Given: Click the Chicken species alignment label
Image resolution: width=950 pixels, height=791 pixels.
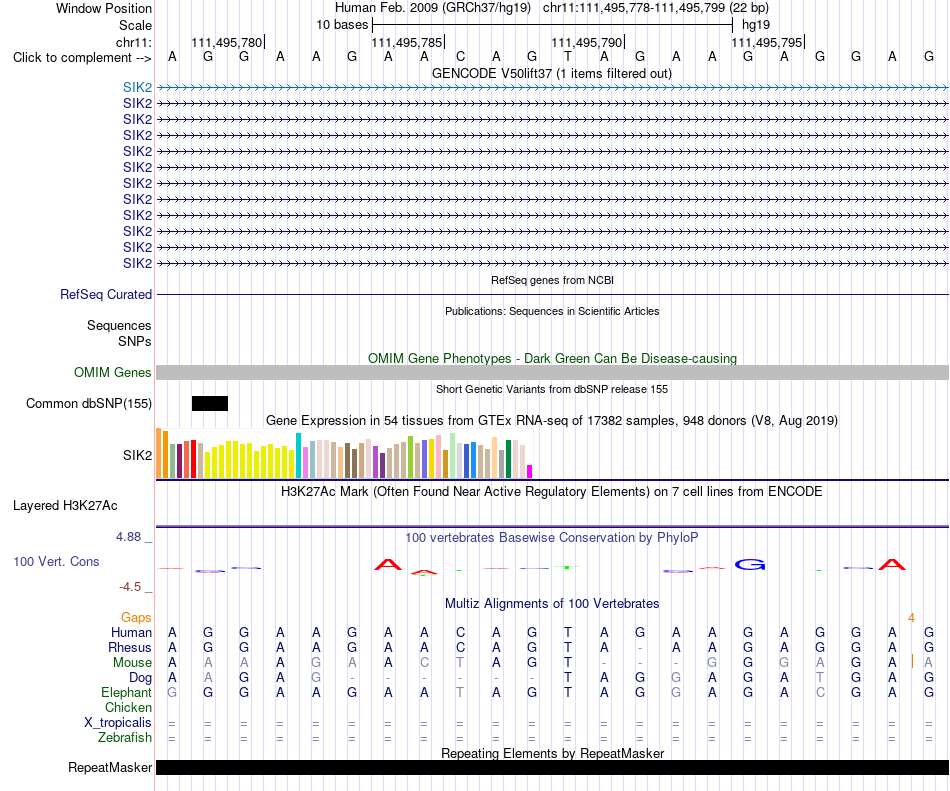Looking at the screenshot, I should click(128, 707).
